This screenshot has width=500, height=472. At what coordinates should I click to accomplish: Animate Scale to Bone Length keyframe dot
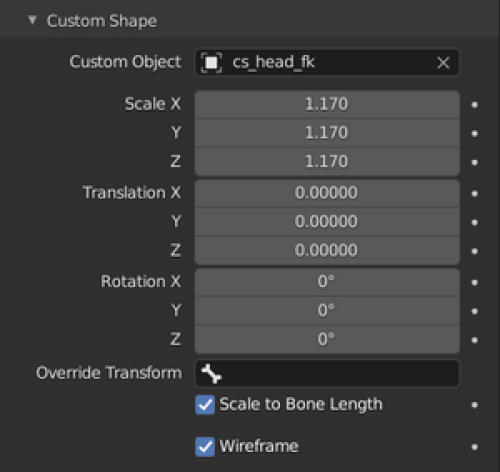coord(474,405)
